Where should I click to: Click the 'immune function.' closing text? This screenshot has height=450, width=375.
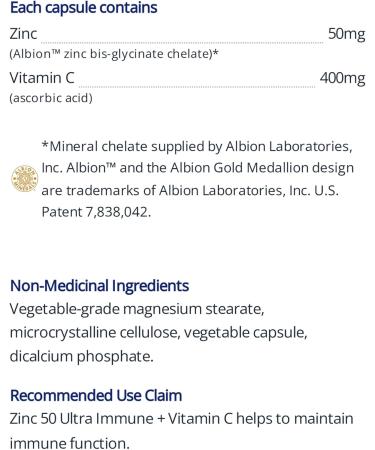[x=69, y=443]
